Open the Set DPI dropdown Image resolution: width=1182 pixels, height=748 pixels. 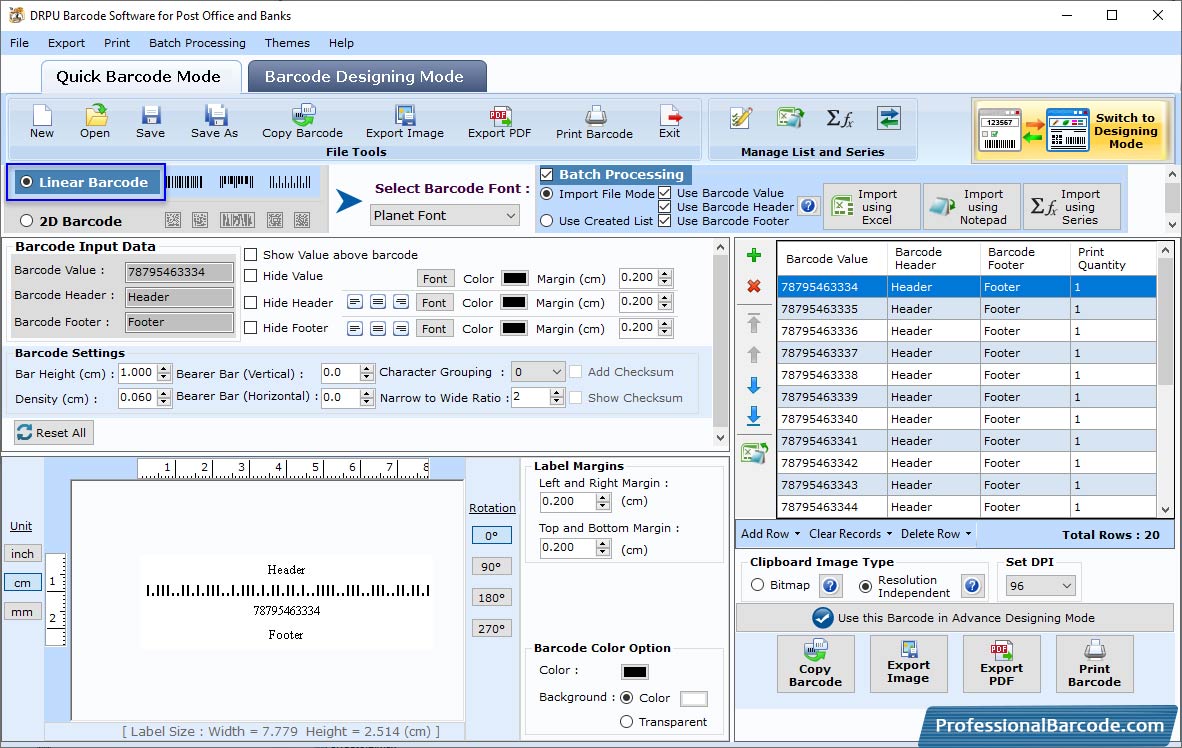click(x=1040, y=586)
